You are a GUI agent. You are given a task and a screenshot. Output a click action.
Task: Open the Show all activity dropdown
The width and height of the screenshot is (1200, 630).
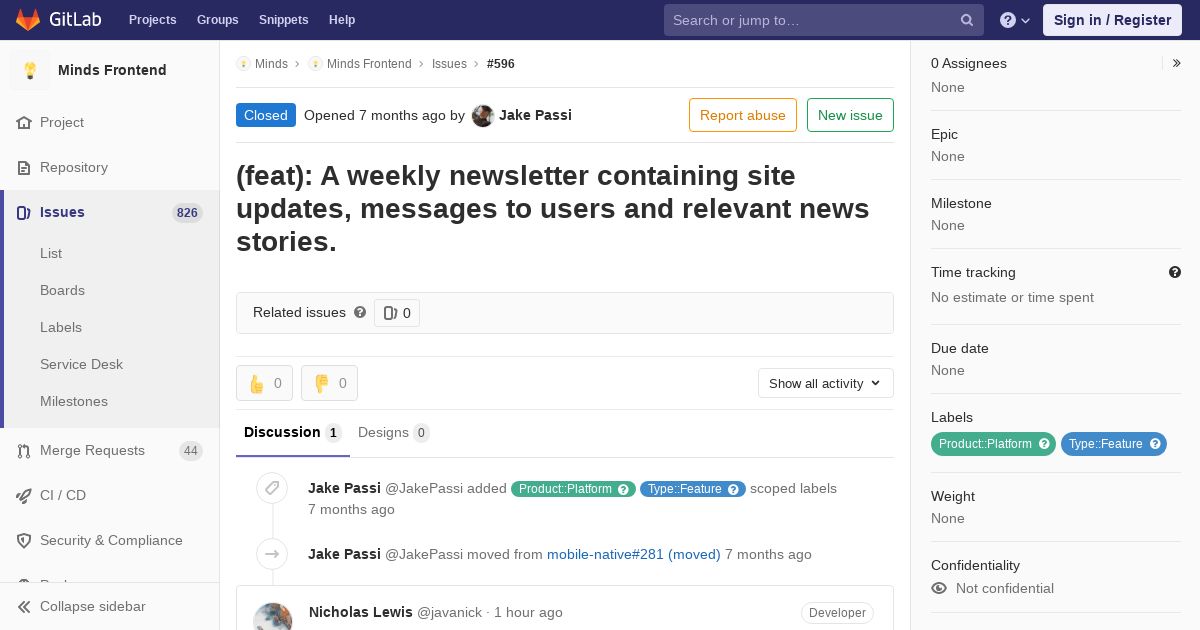tap(825, 383)
